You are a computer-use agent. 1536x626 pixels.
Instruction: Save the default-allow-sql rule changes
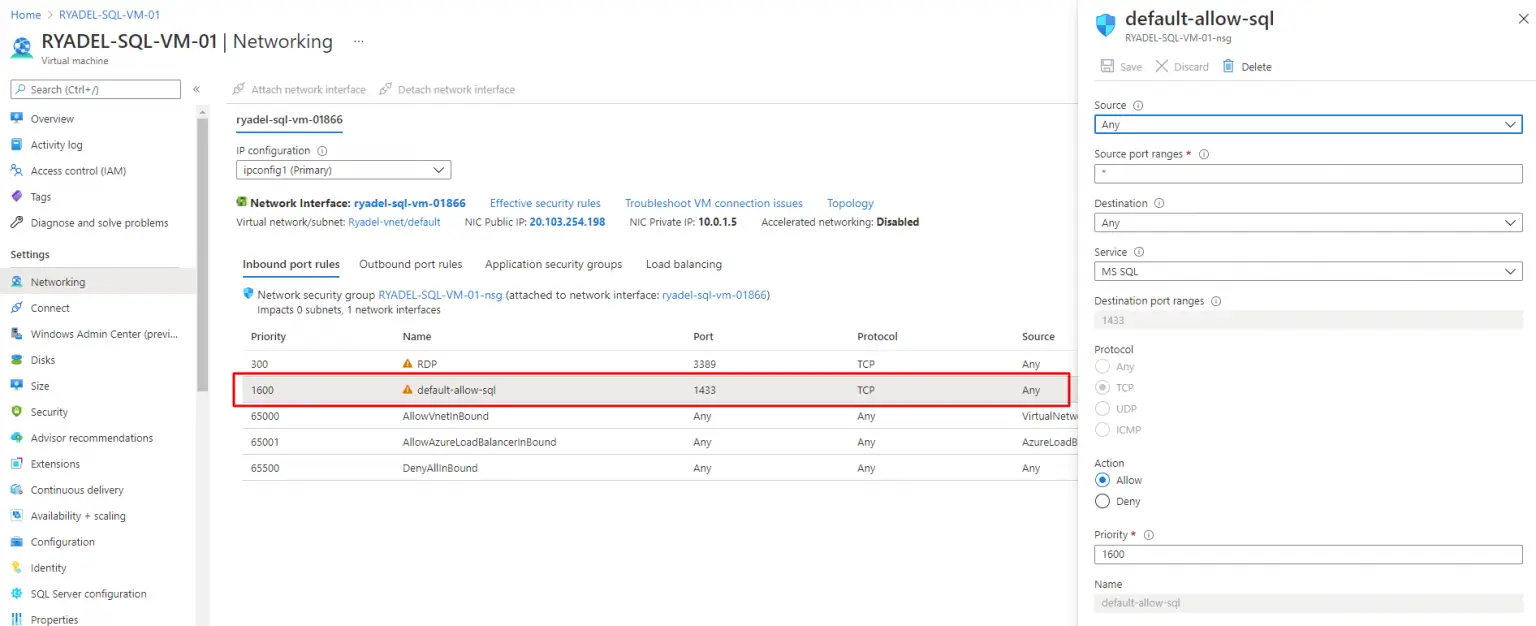click(1121, 66)
